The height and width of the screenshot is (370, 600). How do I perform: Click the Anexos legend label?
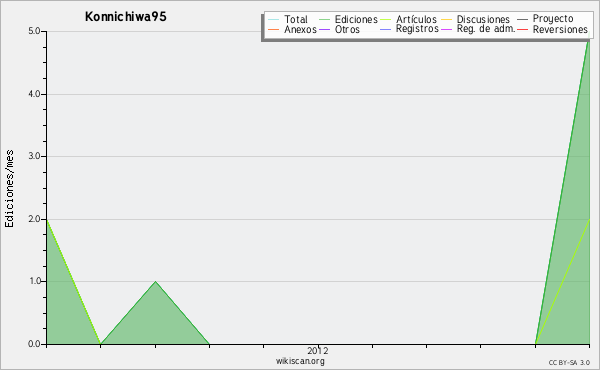pyautogui.click(x=300, y=29)
